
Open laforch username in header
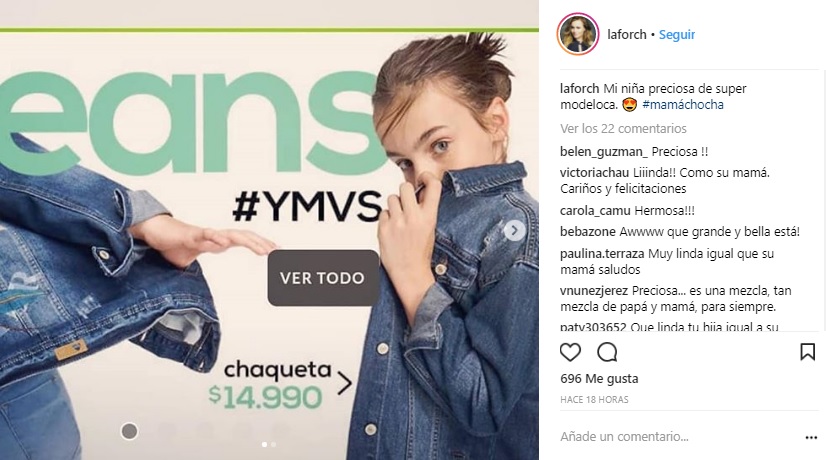[627, 35]
